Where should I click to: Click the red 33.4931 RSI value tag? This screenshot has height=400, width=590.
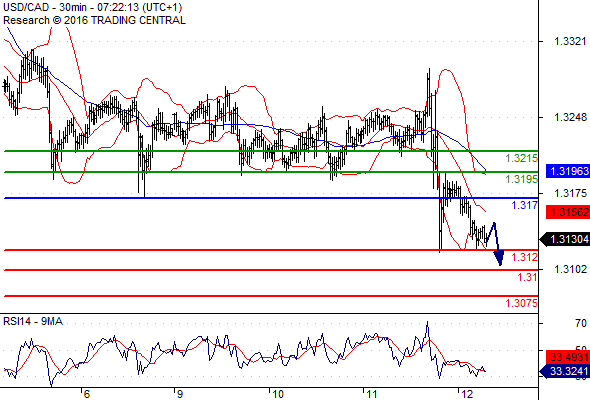[568, 357]
